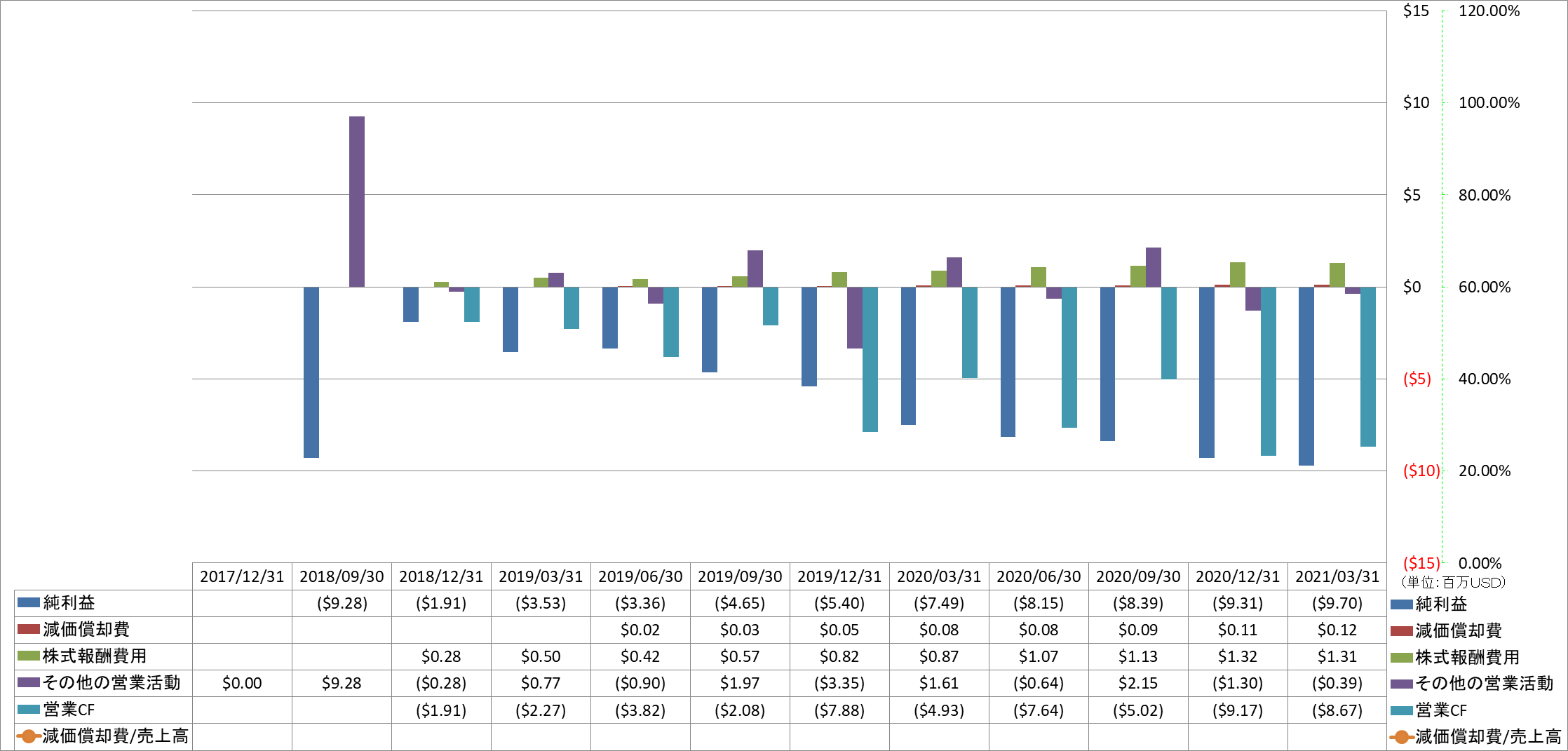
Task: Click the green bar for 2020/12/31
Action: [x=1238, y=275]
